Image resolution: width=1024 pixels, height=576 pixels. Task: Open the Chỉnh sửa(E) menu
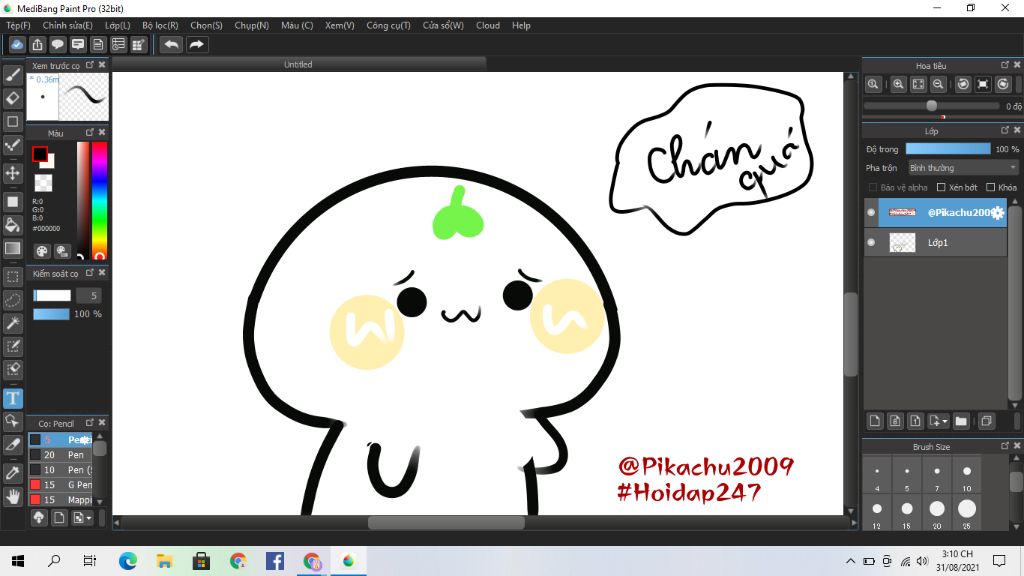pyautogui.click(x=67, y=25)
